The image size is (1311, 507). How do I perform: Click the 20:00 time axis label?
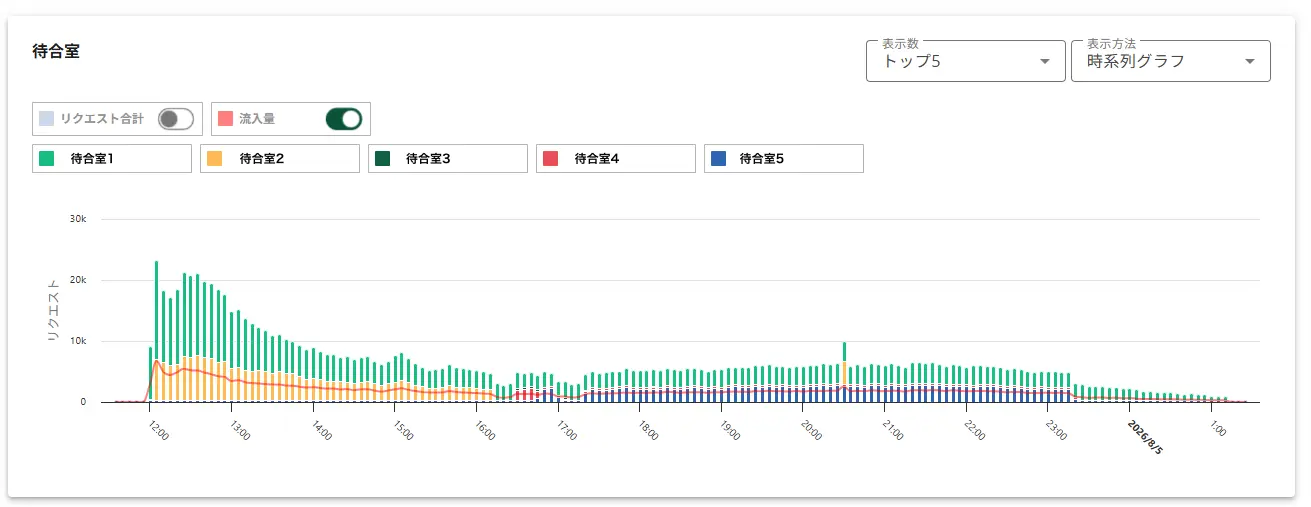812,431
